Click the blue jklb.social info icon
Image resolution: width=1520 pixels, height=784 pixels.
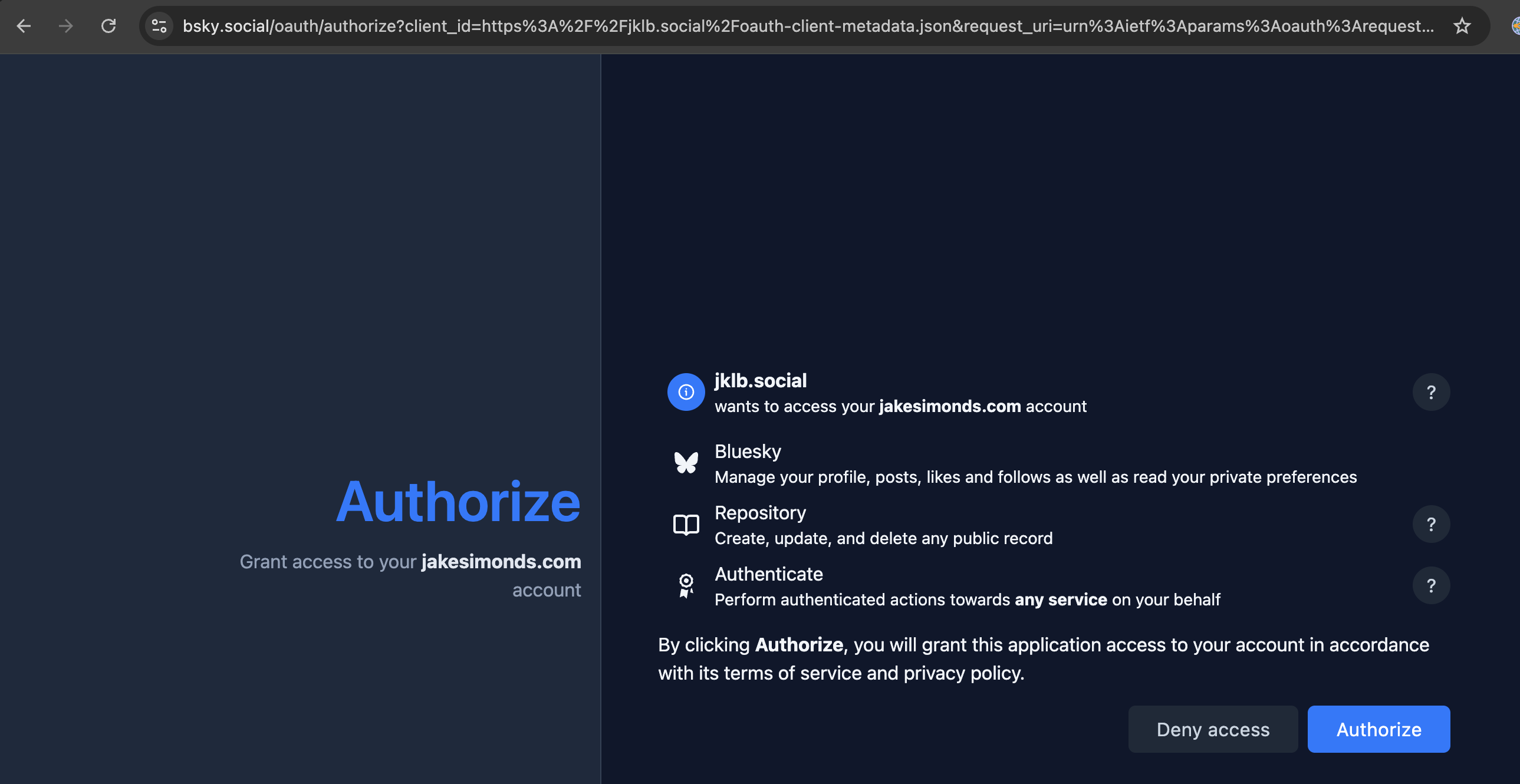pos(686,393)
